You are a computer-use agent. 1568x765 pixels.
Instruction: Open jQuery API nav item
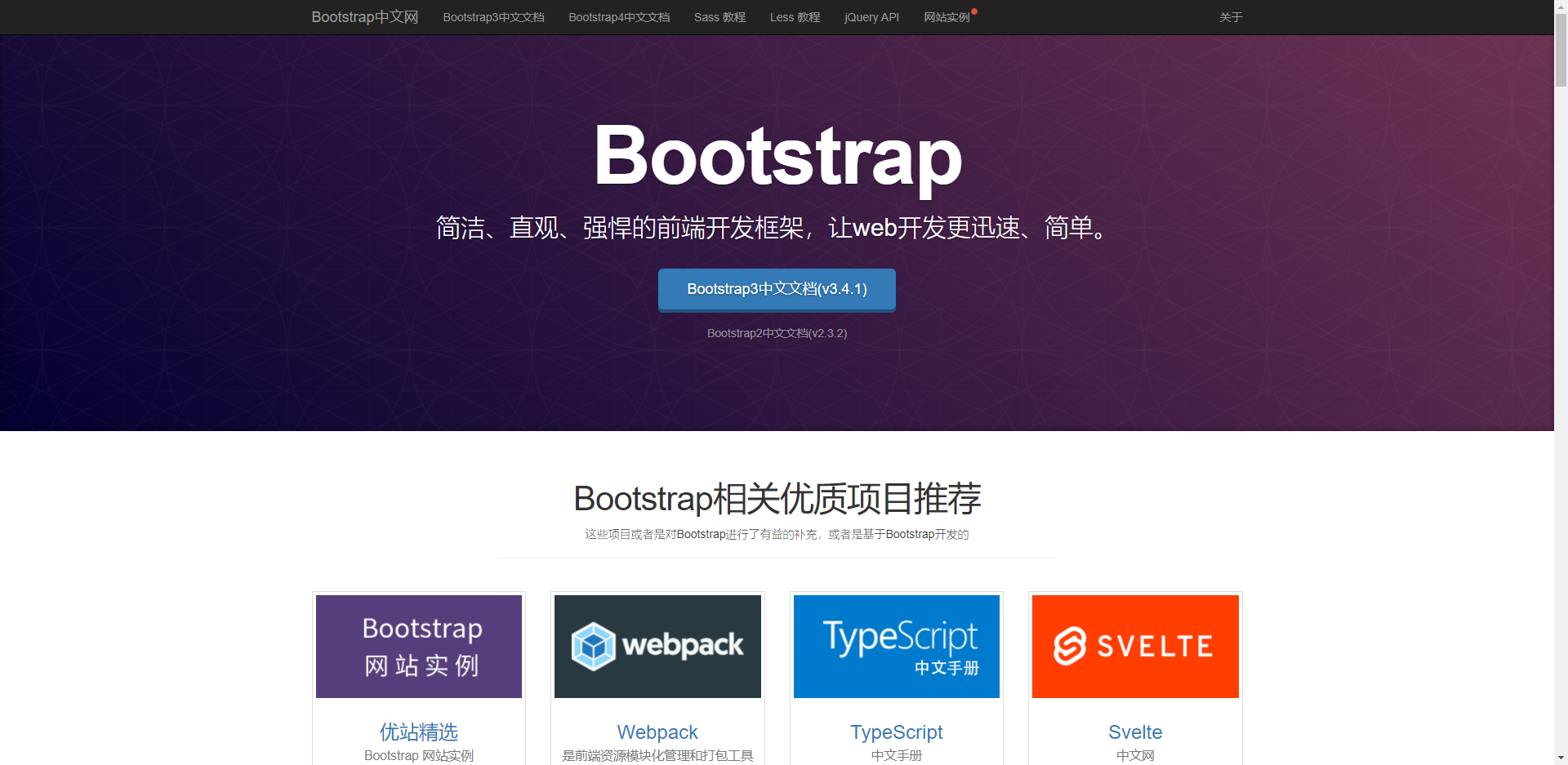tap(871, 17)
